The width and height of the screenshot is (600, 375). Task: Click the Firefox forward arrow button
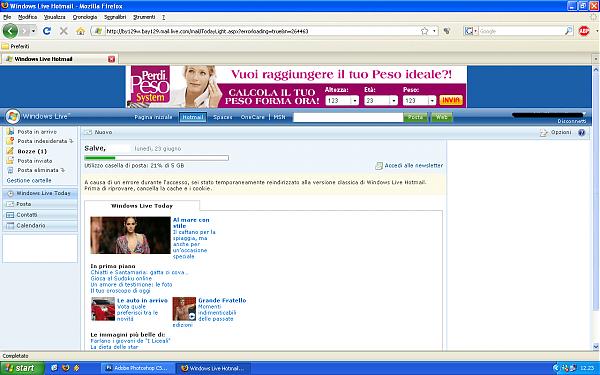[24, 31]
